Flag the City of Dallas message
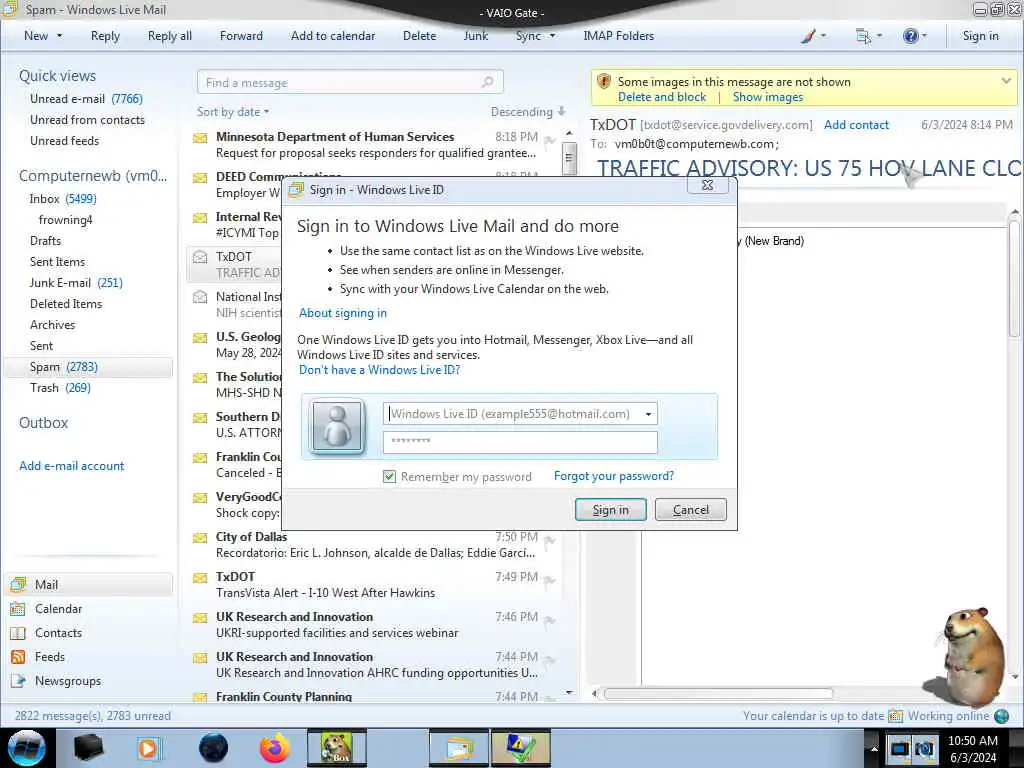The height and width of the screenshot is (768, 1024). pyautogui.click(x=550, y=540)
